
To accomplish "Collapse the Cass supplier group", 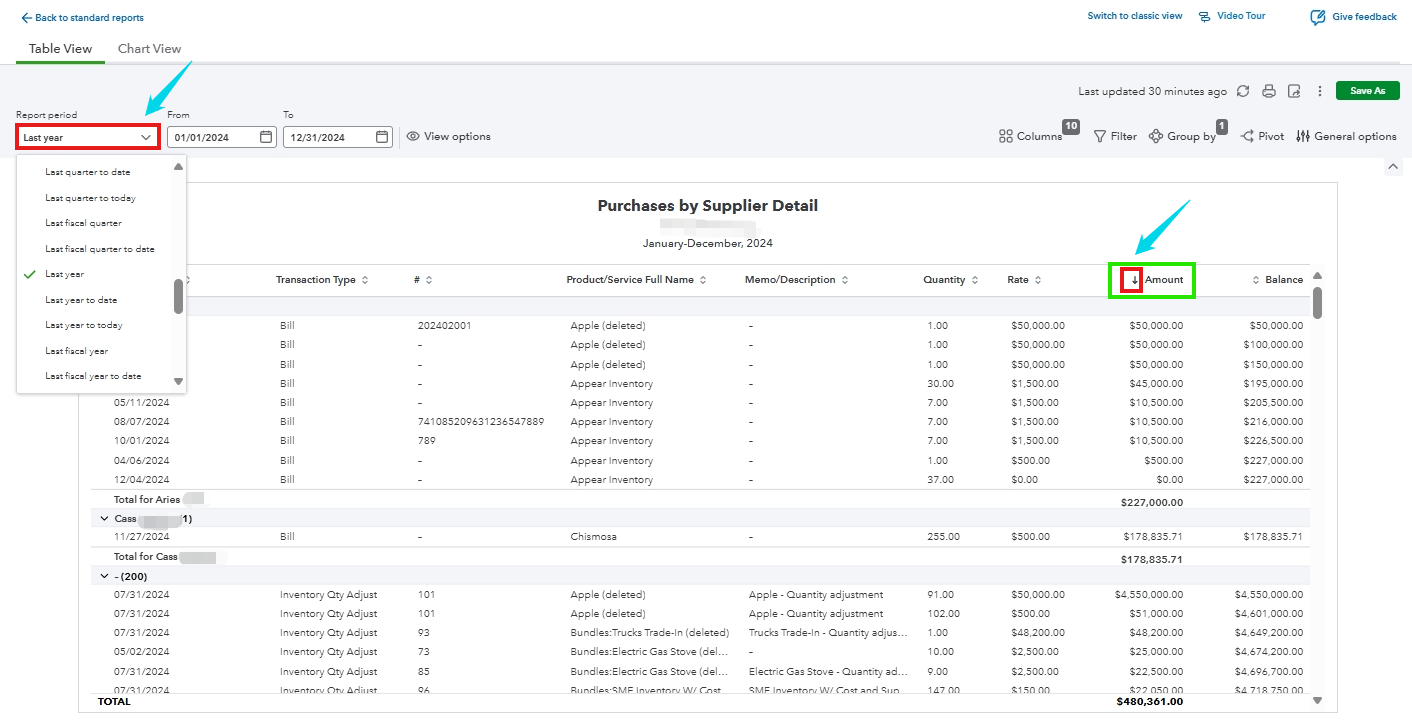I will 104,519.
